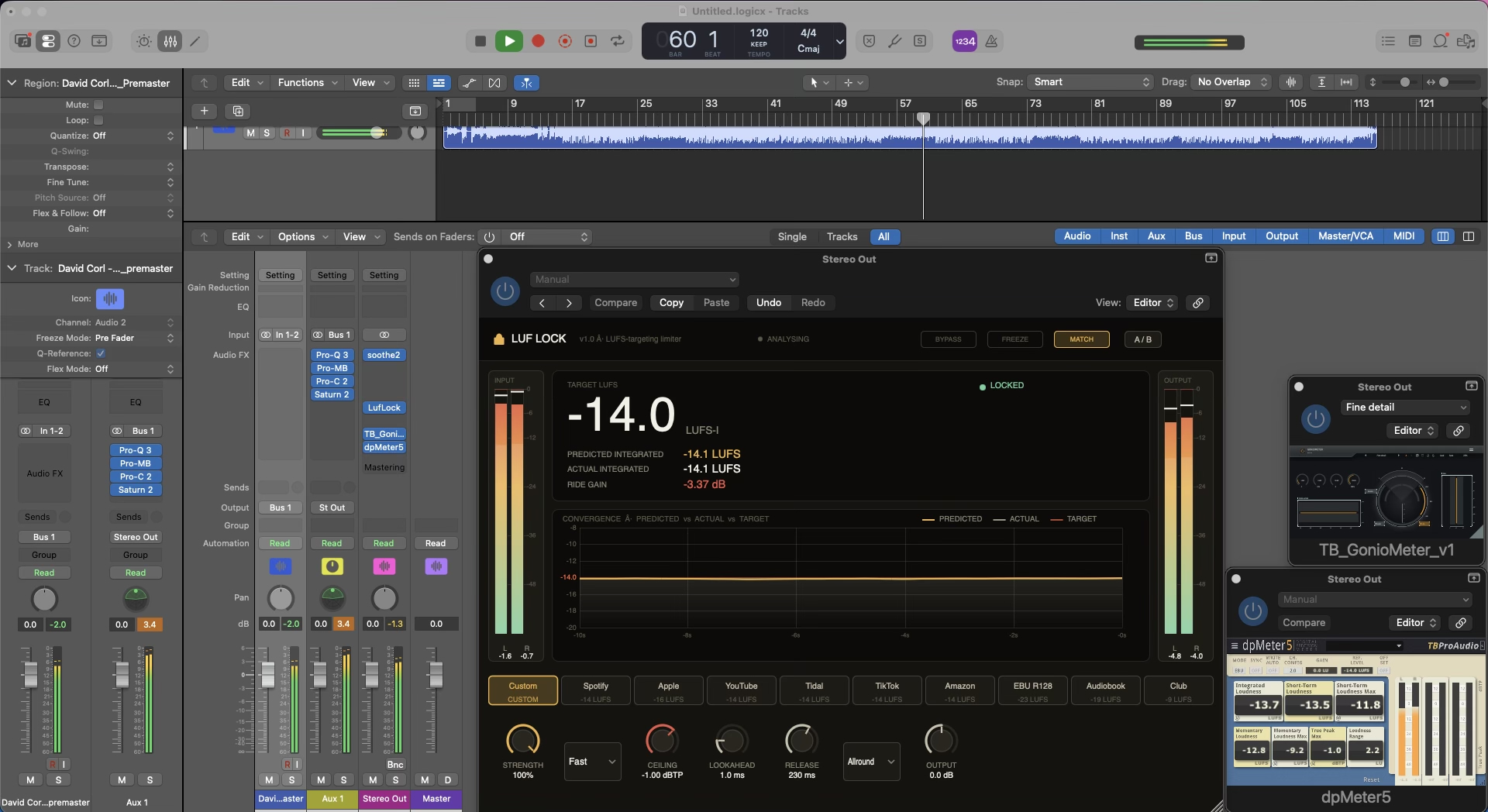
Task: Toggle Cycle mode button
Action: [x=618, y=41]
